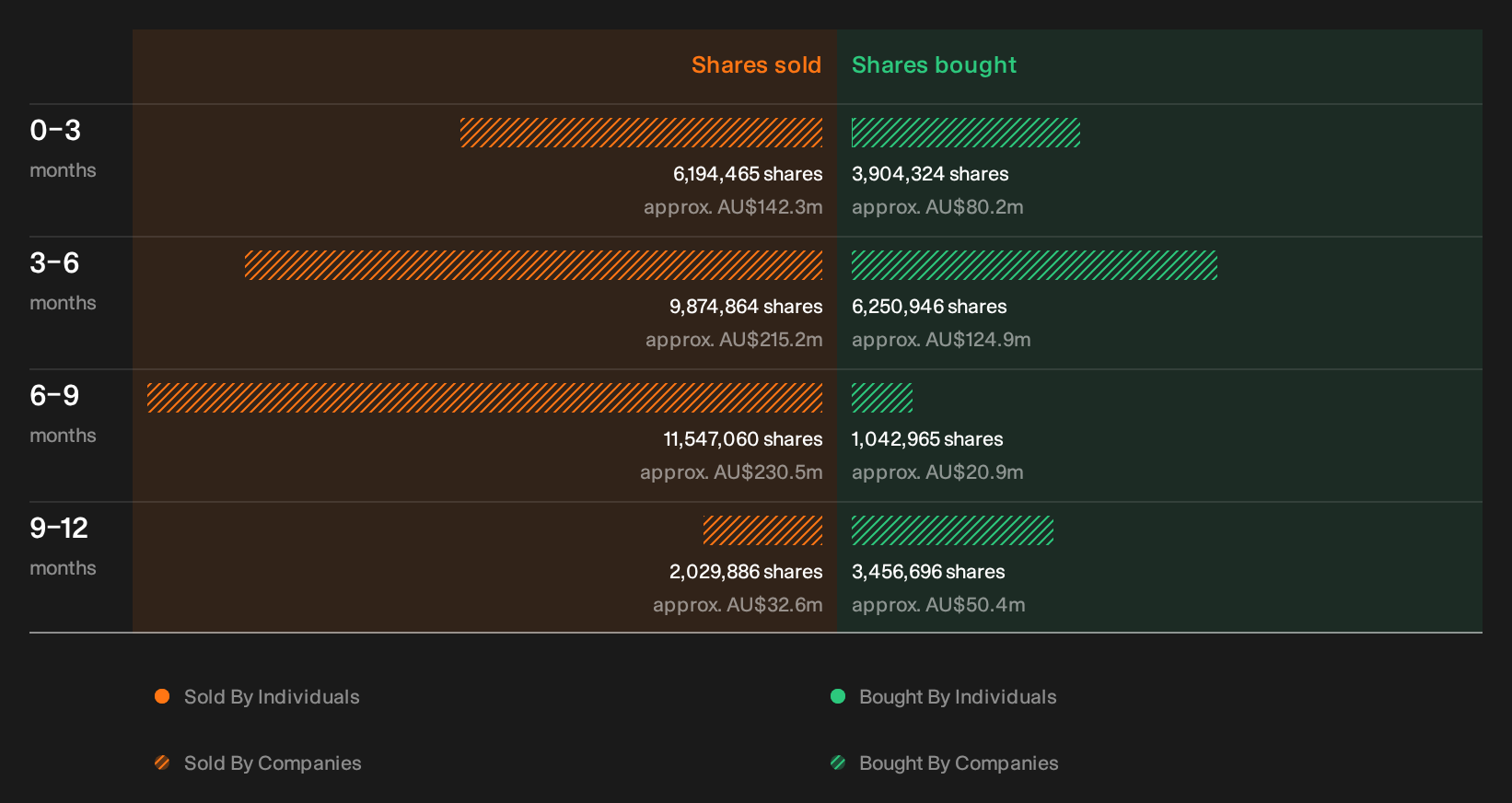Screen dimensions: 1512x803
Task: Toggle the Sold By Individuals legend label
Action: (x=272, y=697)
